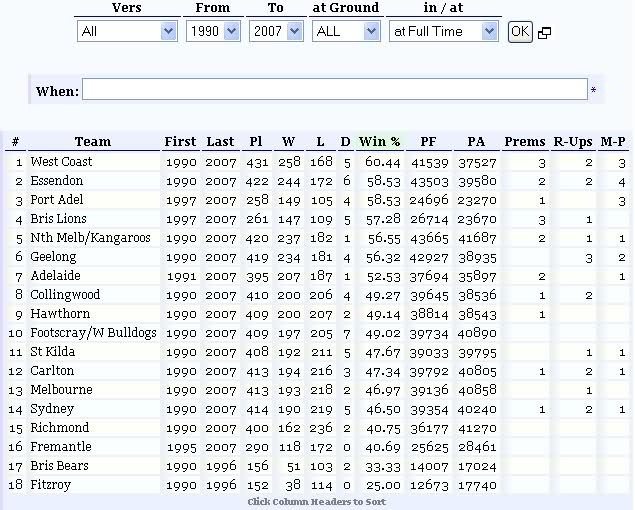Image resolution: width=635 pixels, height=510 pixels.
Task: Sort by the First column header
Action: coord(181,142)
